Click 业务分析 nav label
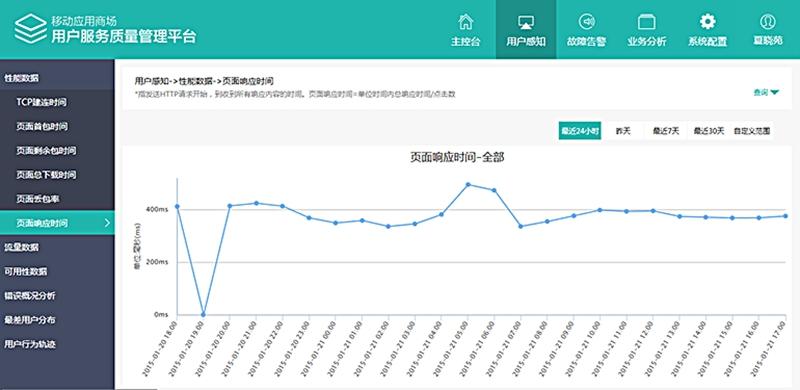 pos(646,42)
